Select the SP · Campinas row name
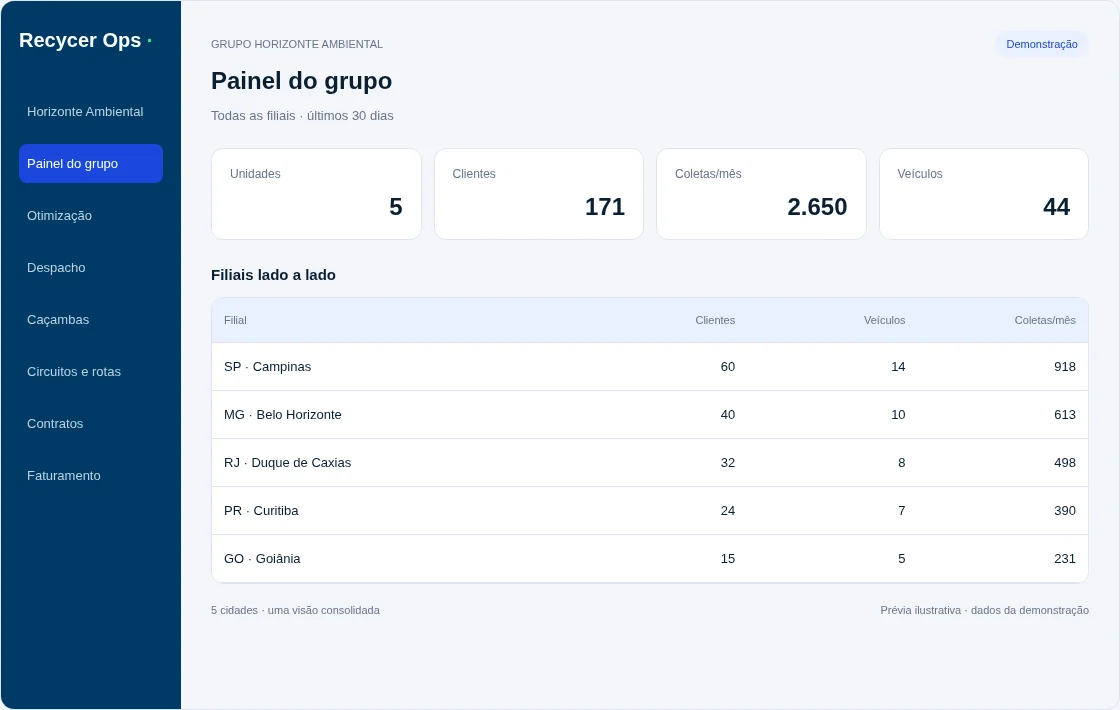 268,367
